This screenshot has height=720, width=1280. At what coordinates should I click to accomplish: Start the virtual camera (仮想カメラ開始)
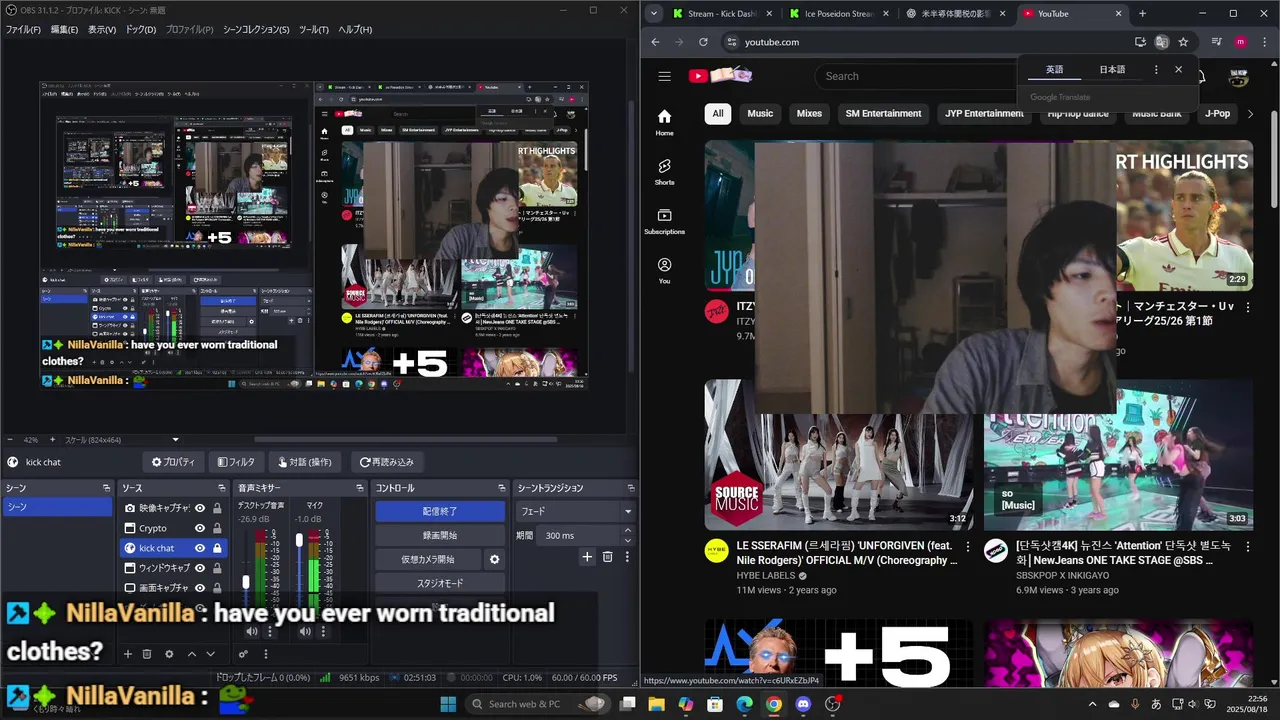[428, 559]
